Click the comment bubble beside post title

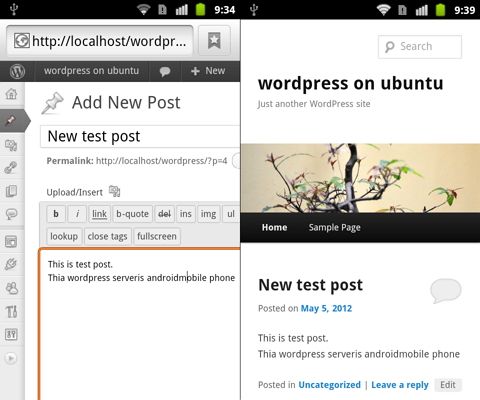tap(446, 291)
